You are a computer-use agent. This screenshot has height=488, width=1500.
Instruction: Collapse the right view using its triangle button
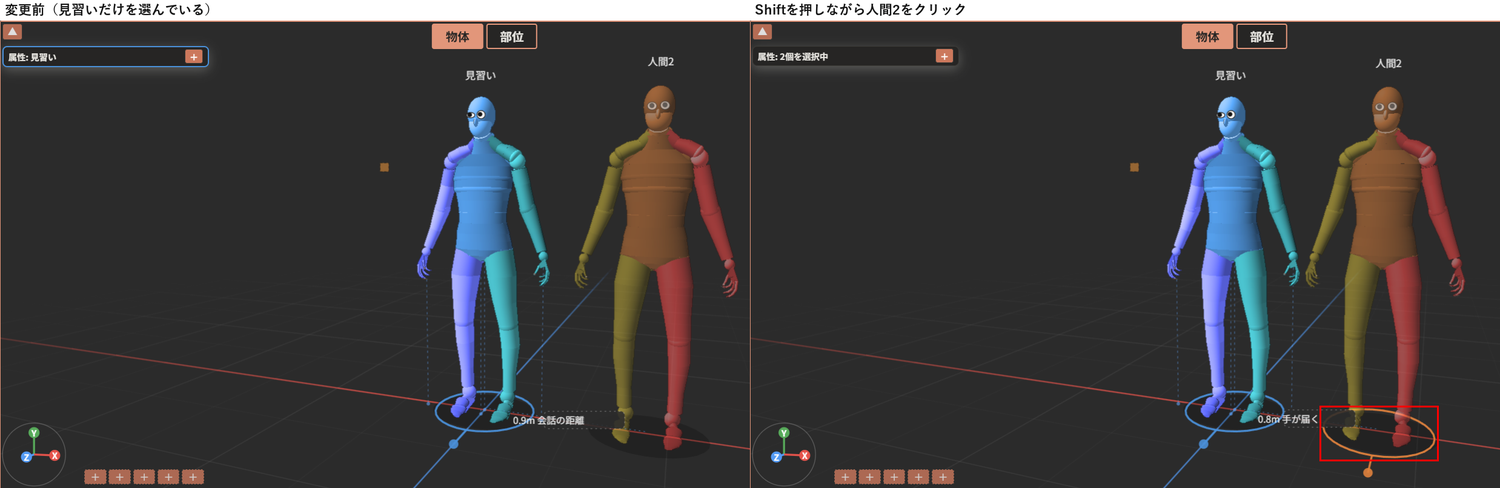pyautogui.click(x=763, y=32)
